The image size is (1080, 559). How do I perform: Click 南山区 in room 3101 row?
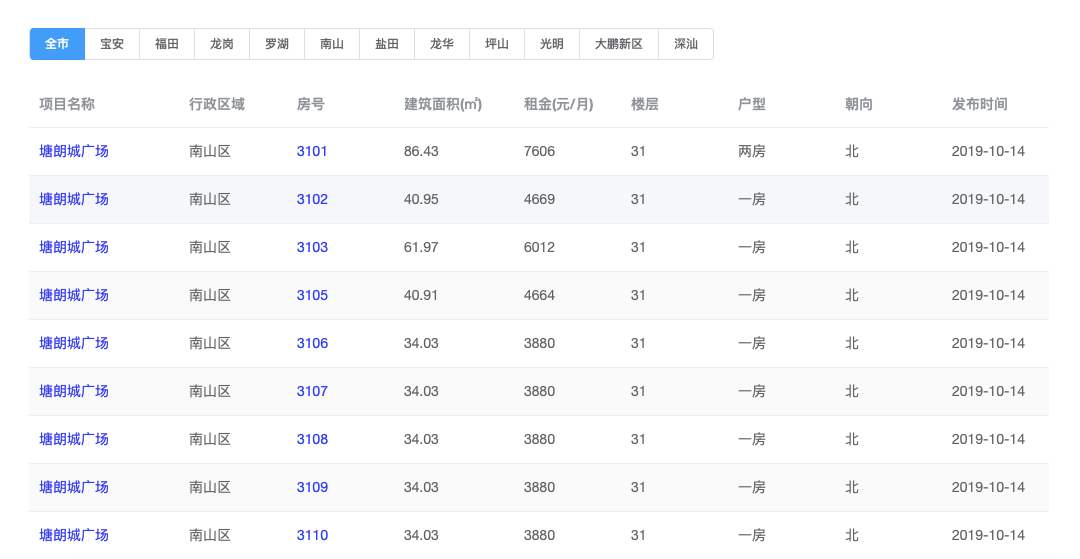210,151
